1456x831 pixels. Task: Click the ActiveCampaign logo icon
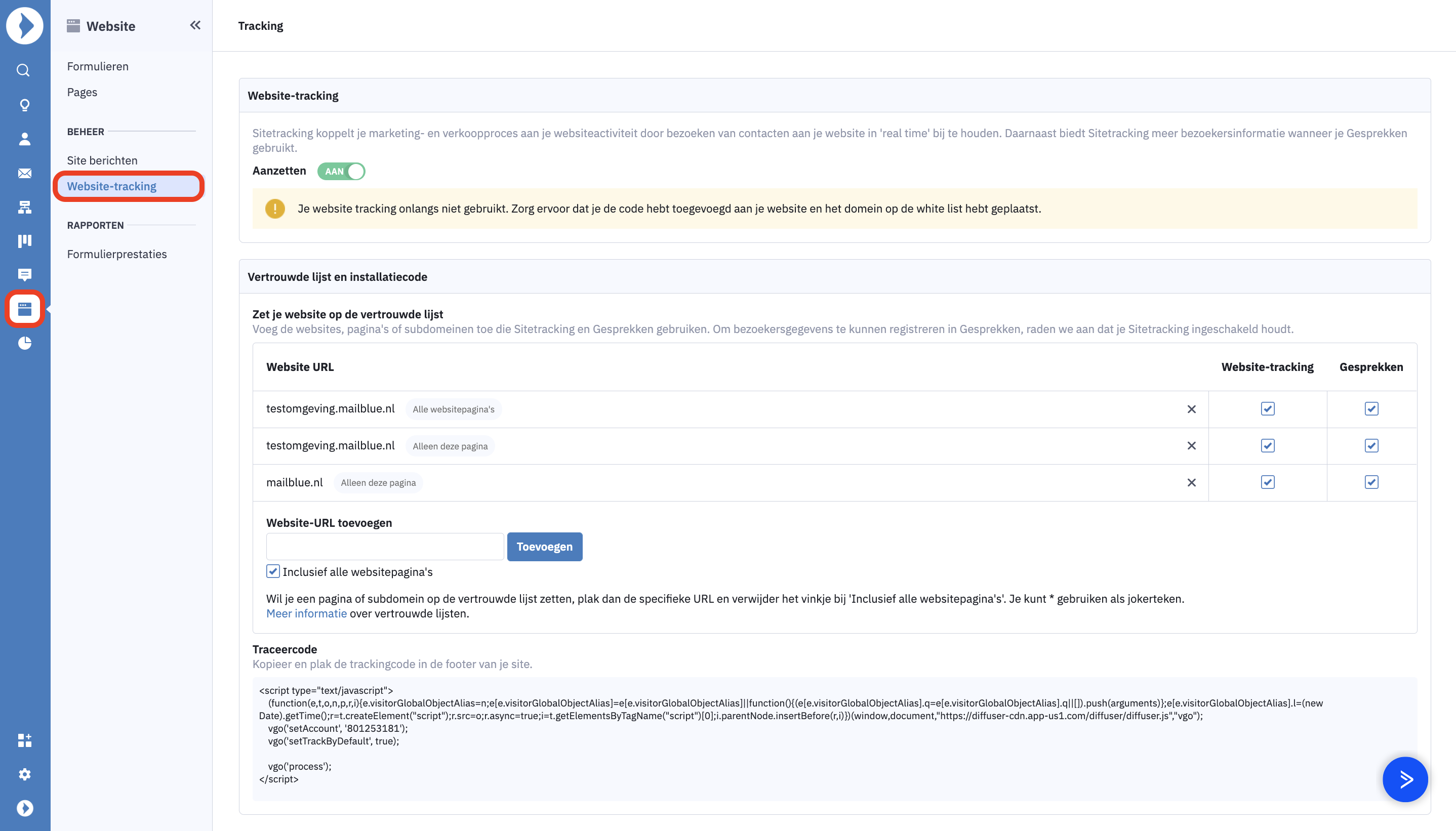(x=24, y=26)
